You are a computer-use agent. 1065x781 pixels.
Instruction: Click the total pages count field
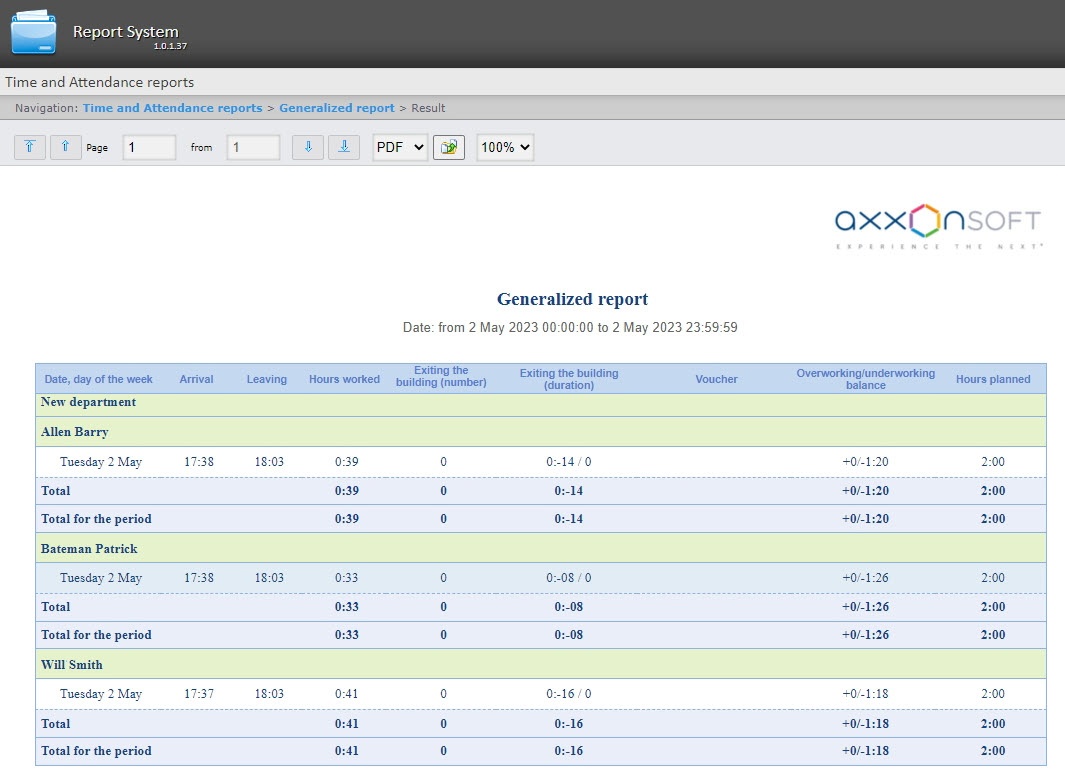pyautogui.click(x=253, y=147)
